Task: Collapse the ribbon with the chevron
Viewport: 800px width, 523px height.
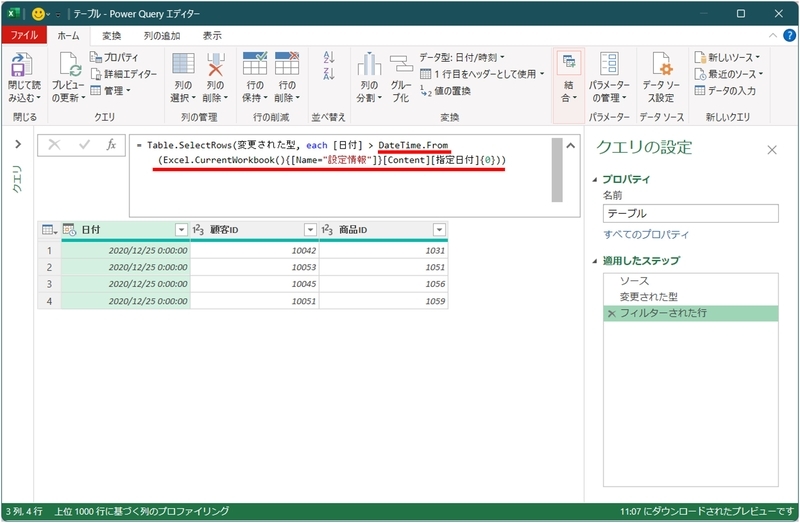Action: pyautogui.click(x=772, y=35)
